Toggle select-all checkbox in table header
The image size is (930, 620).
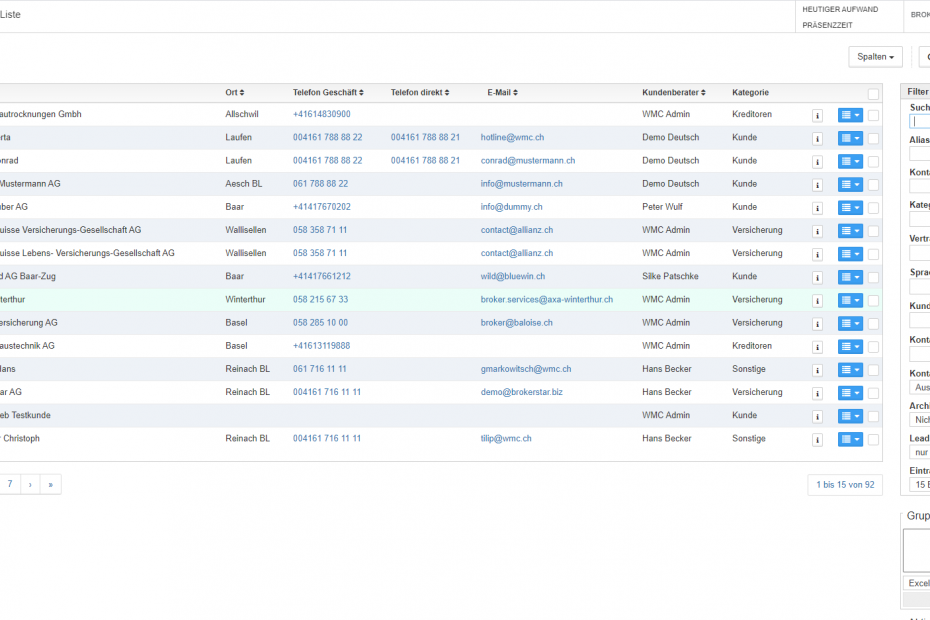(x=873, y=94)
